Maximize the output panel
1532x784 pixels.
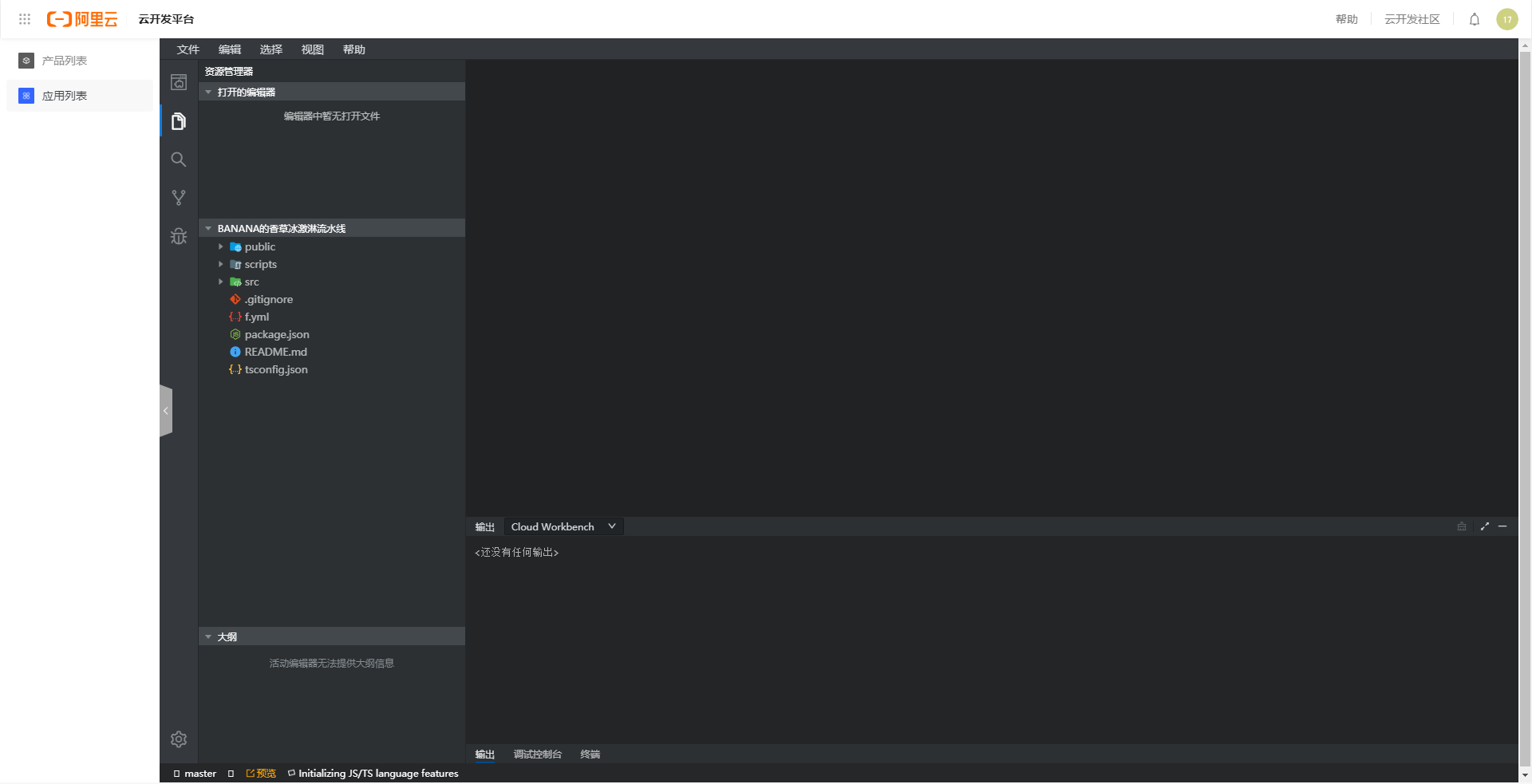click(1485, 526)
